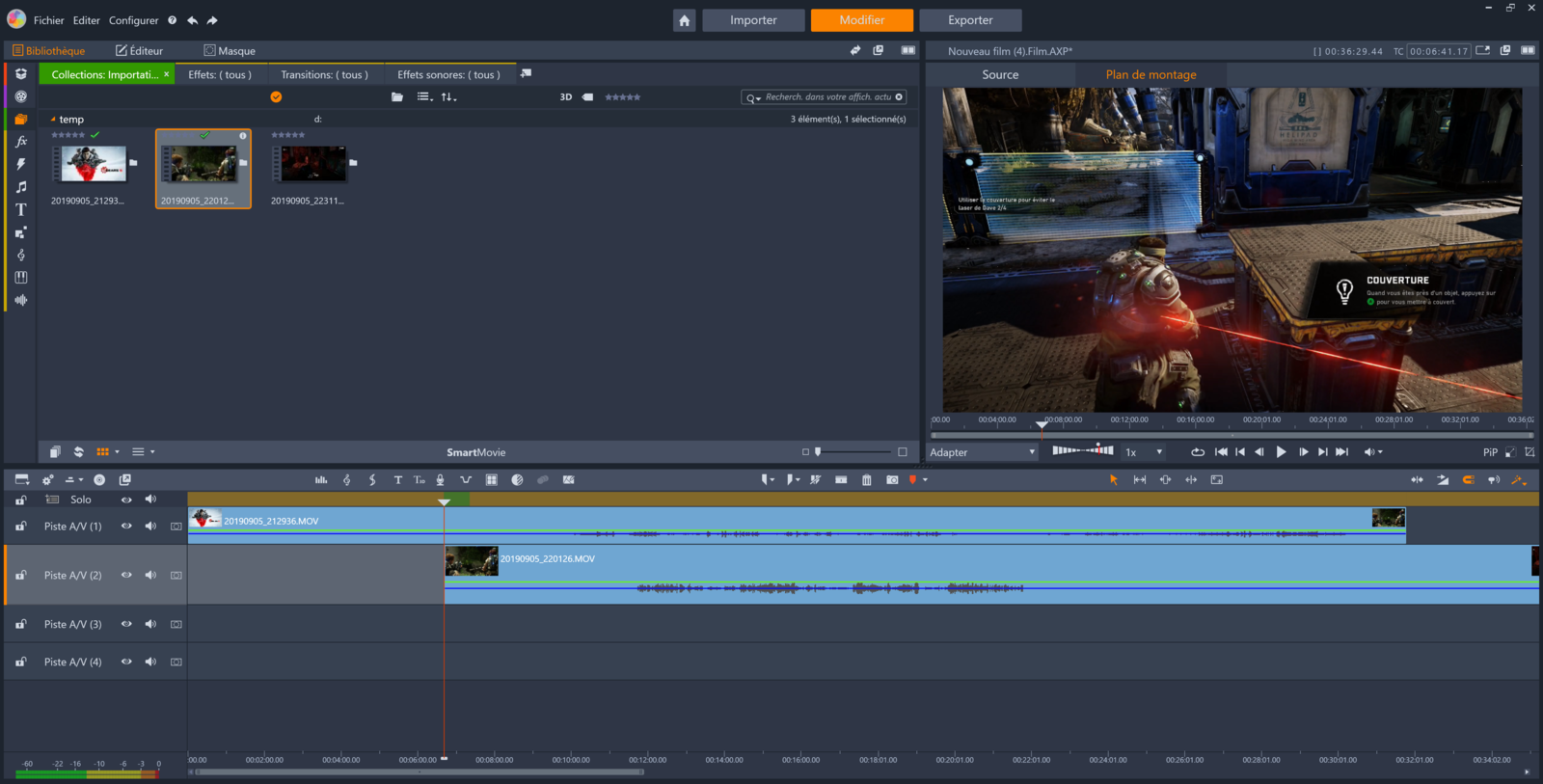
Task: Click the Exporter button
Action: [970, 20]
